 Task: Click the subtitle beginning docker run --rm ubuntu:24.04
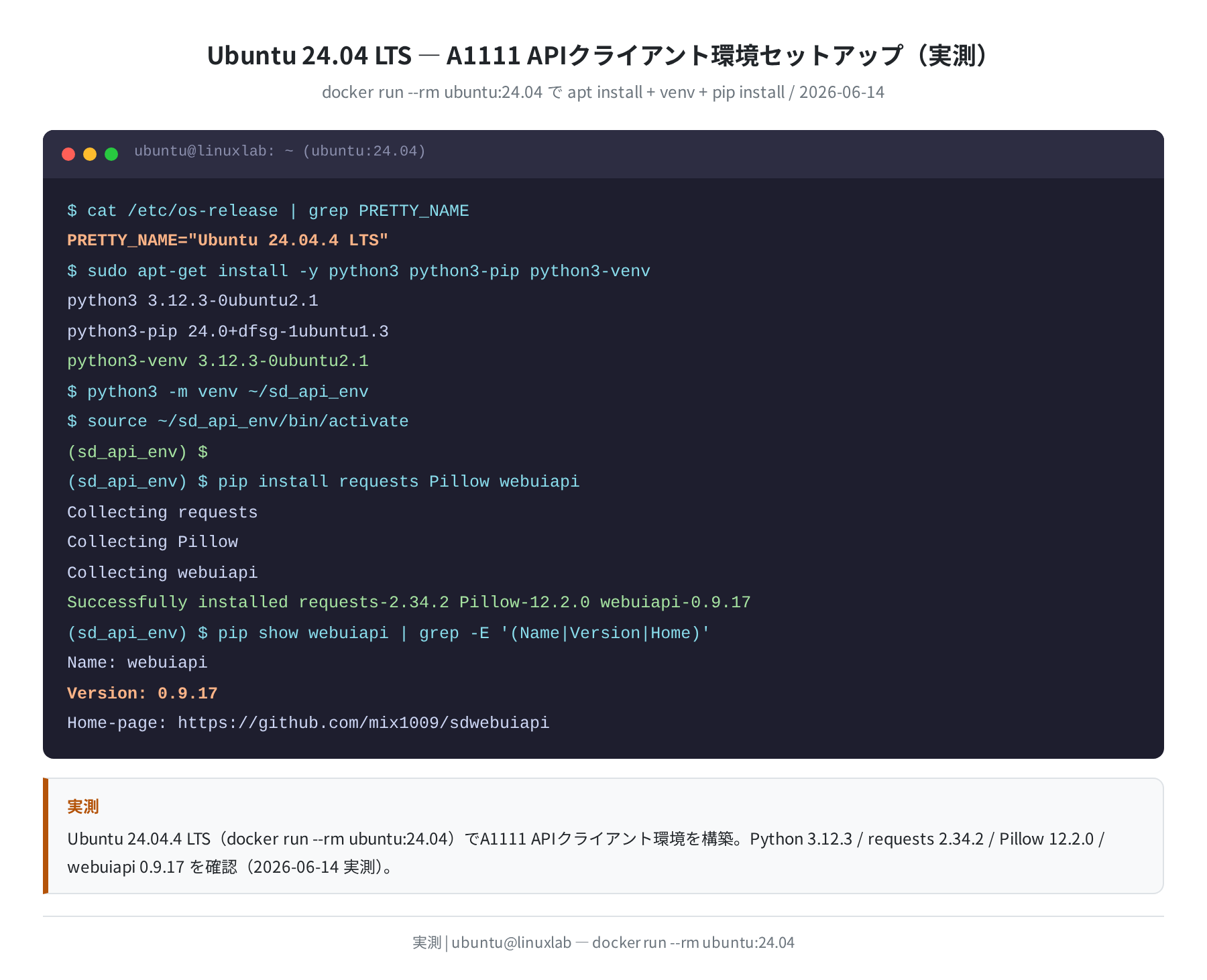(x=603, y=93)
